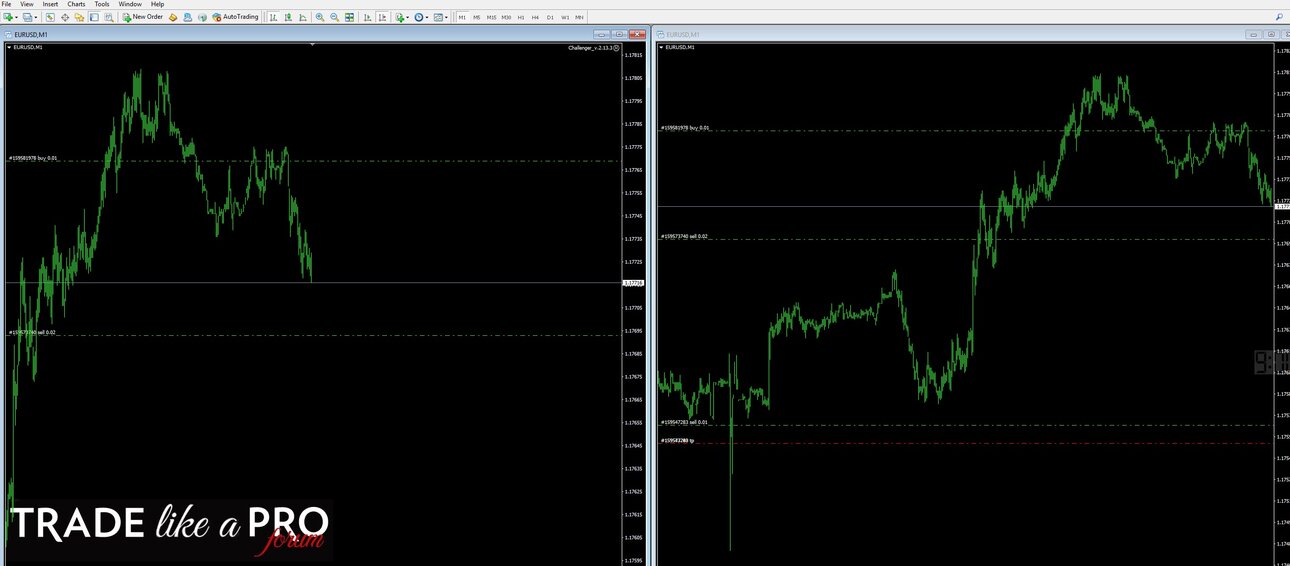
Task: Open the View menu
Action: tap(27, 4)
